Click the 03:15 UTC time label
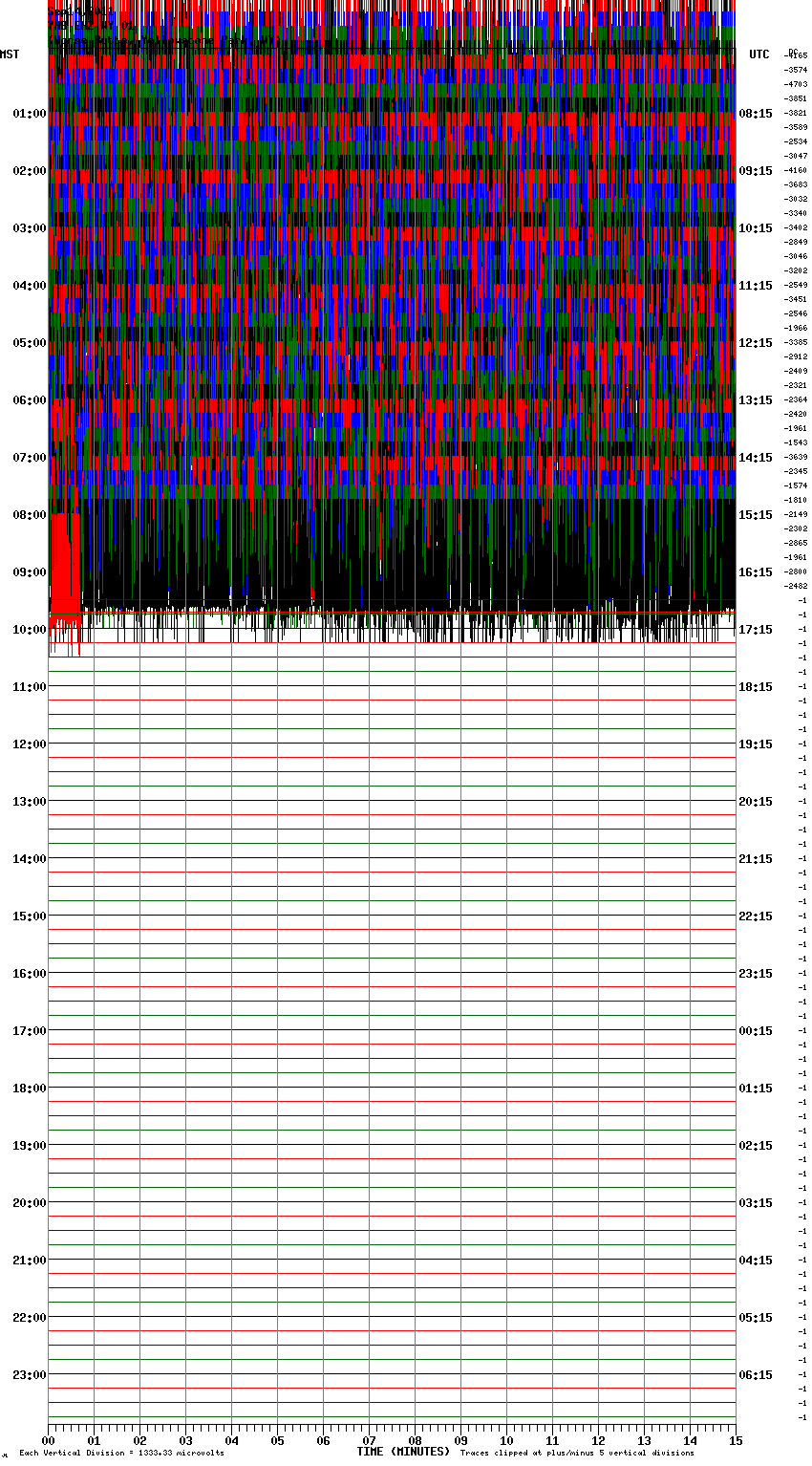Viewport: 812px width, 1466px height. (x=756, y=1203)
